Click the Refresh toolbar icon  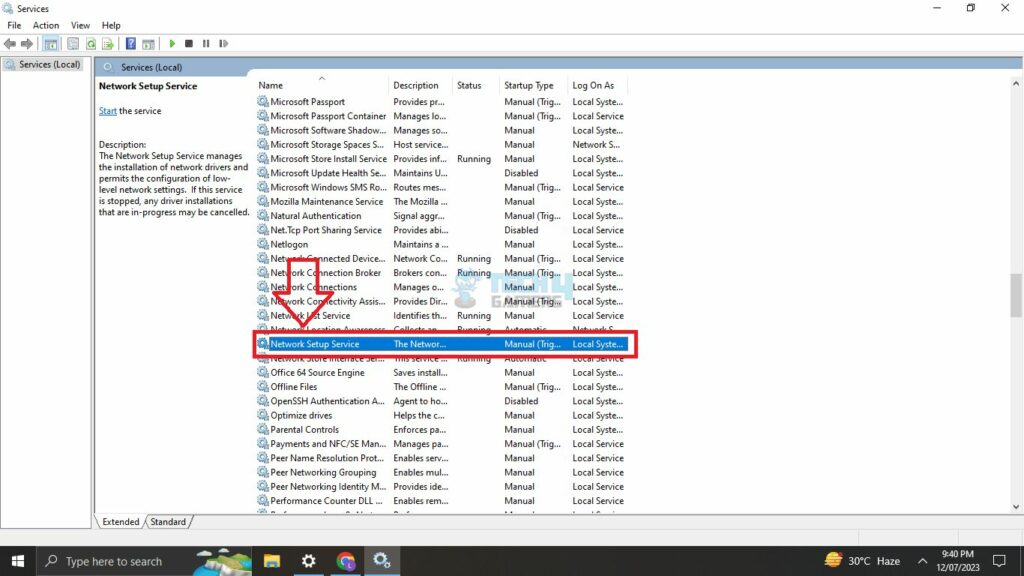point(91,44)
